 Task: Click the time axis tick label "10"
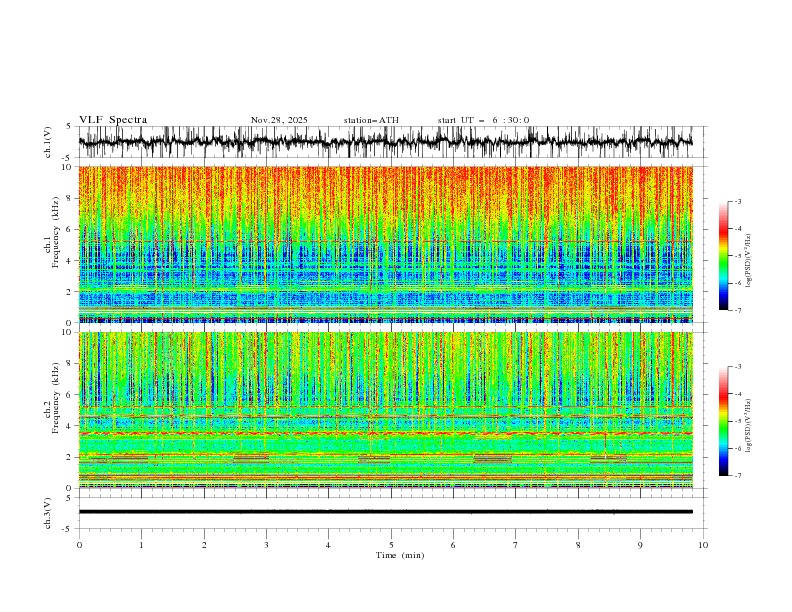pos(703,545)
